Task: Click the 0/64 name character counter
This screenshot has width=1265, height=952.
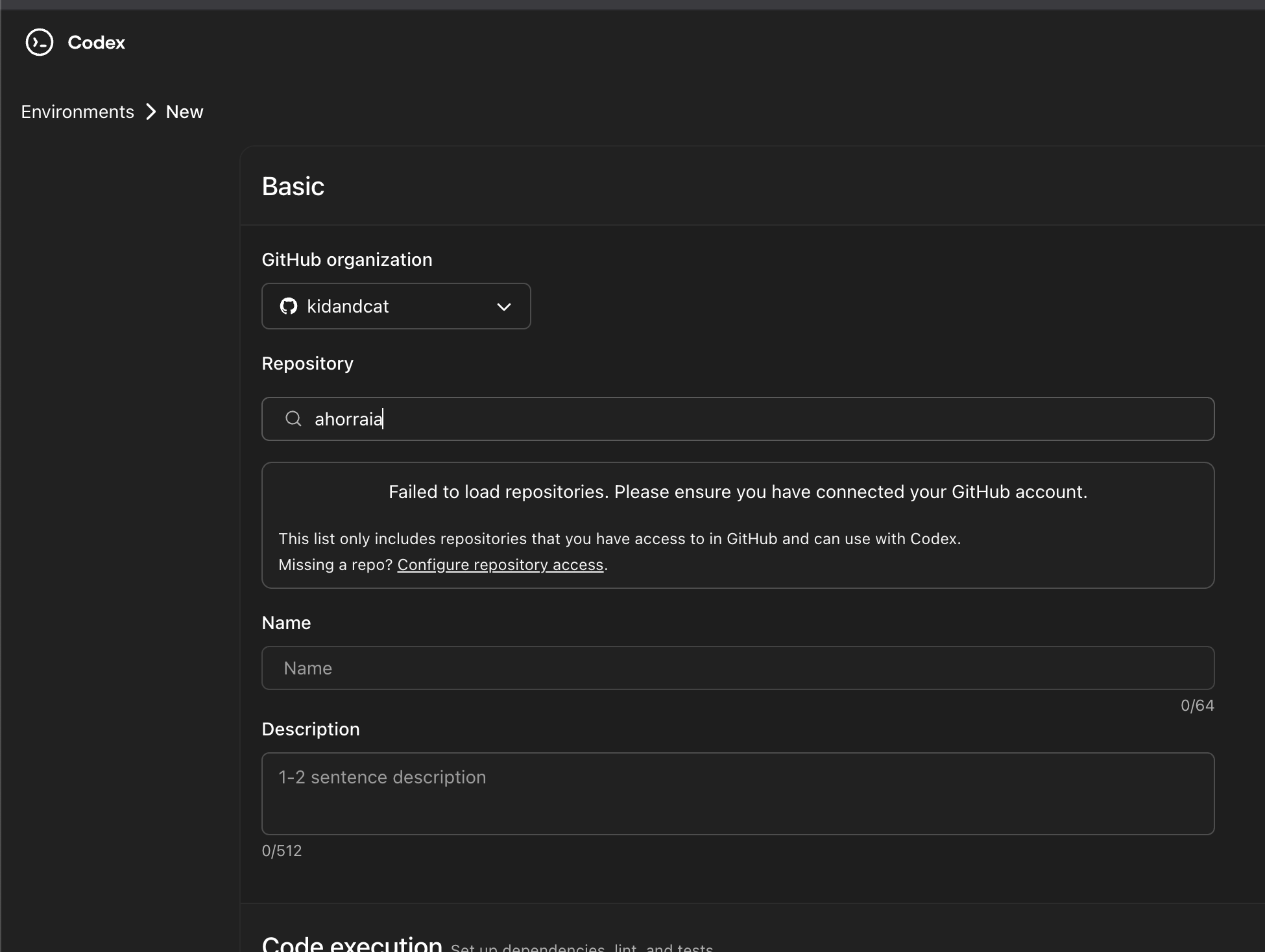Action: (1197, 706)
